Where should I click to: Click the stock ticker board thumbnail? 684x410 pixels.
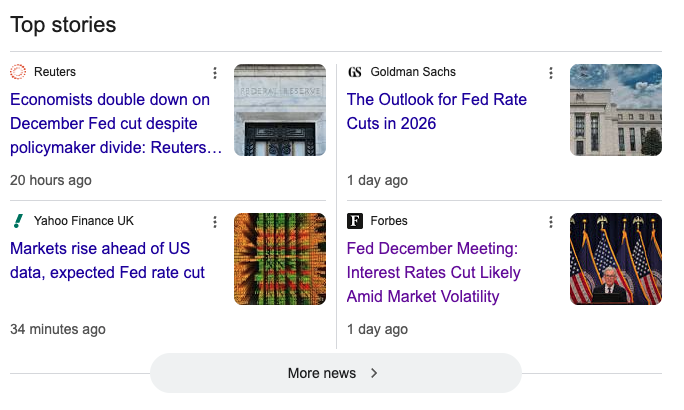coord(280,259)
